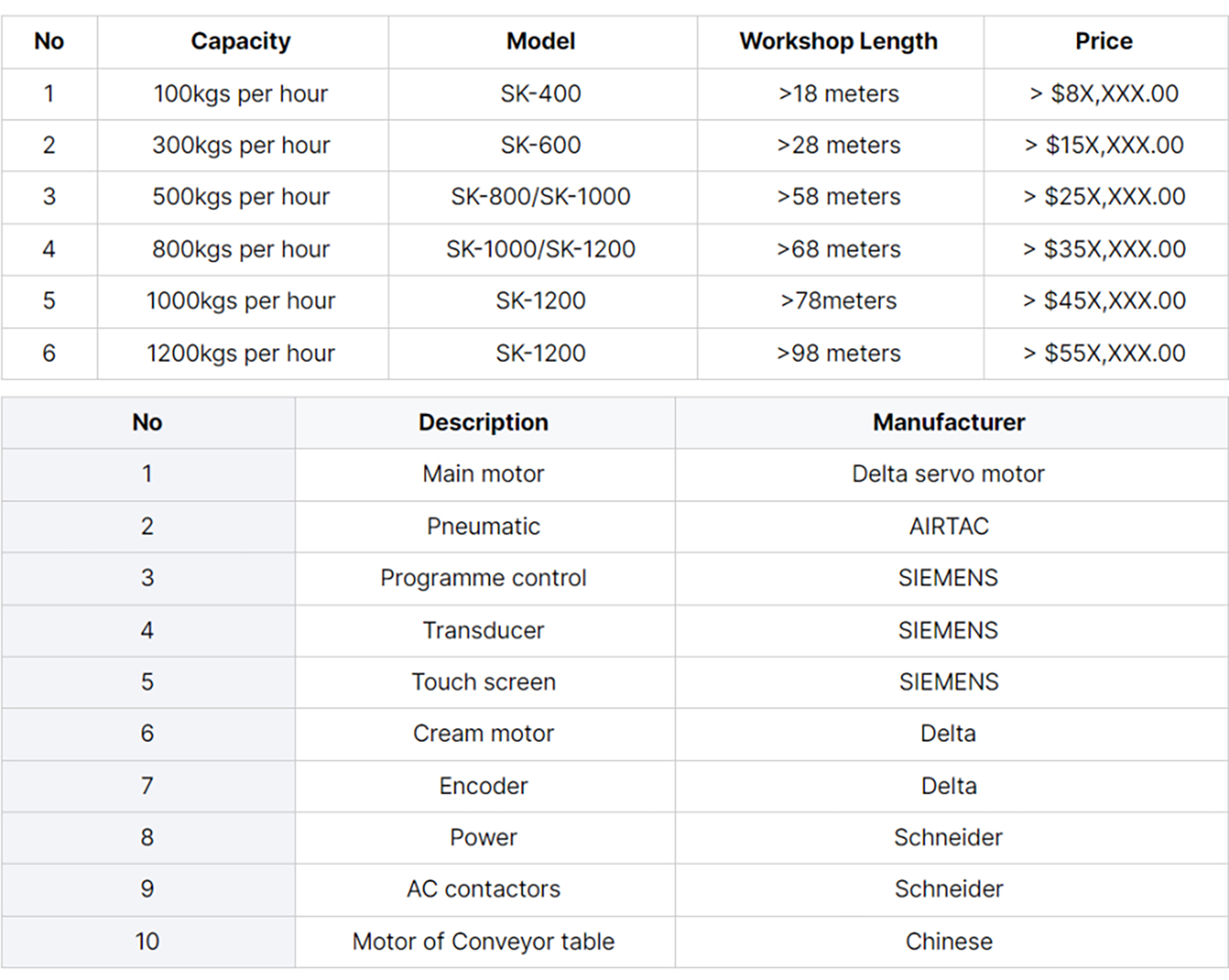Screen dimensions: 1229x980
Task: Click the 'SK-800/SK-1000' model cell
Action: pos(541,196)
